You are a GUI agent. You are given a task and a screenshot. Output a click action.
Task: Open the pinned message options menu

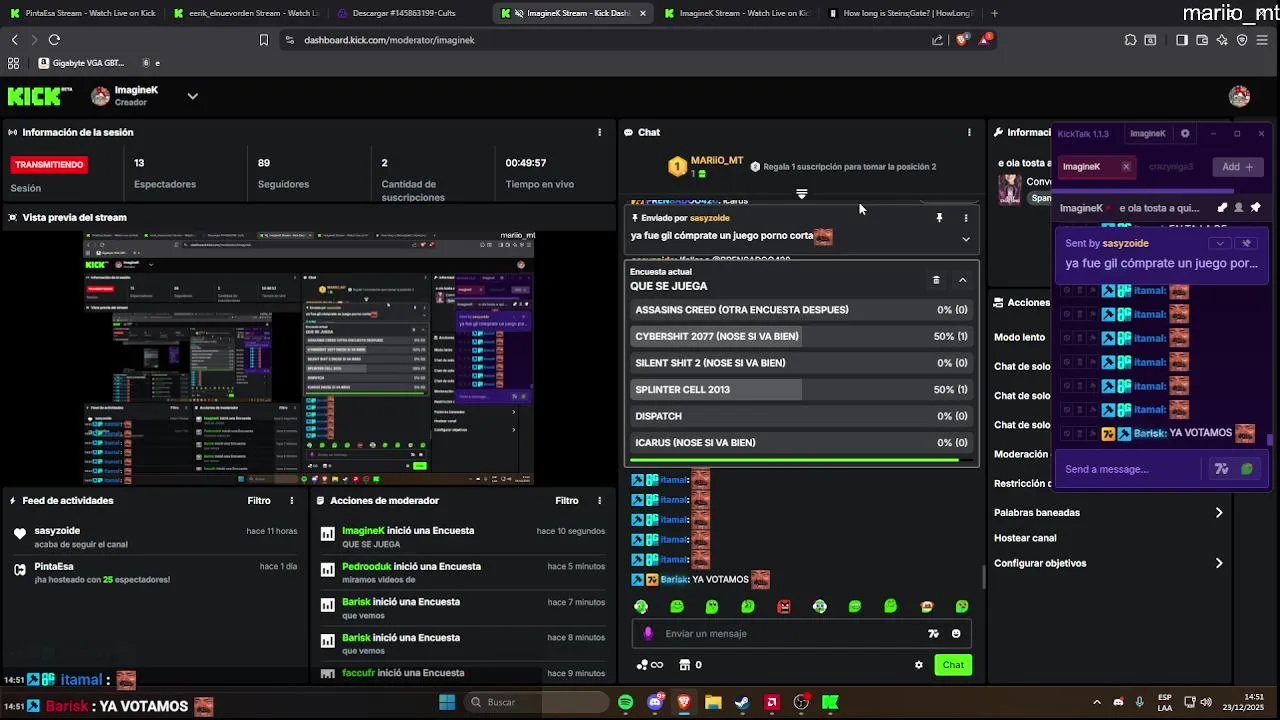click(965, 218)
